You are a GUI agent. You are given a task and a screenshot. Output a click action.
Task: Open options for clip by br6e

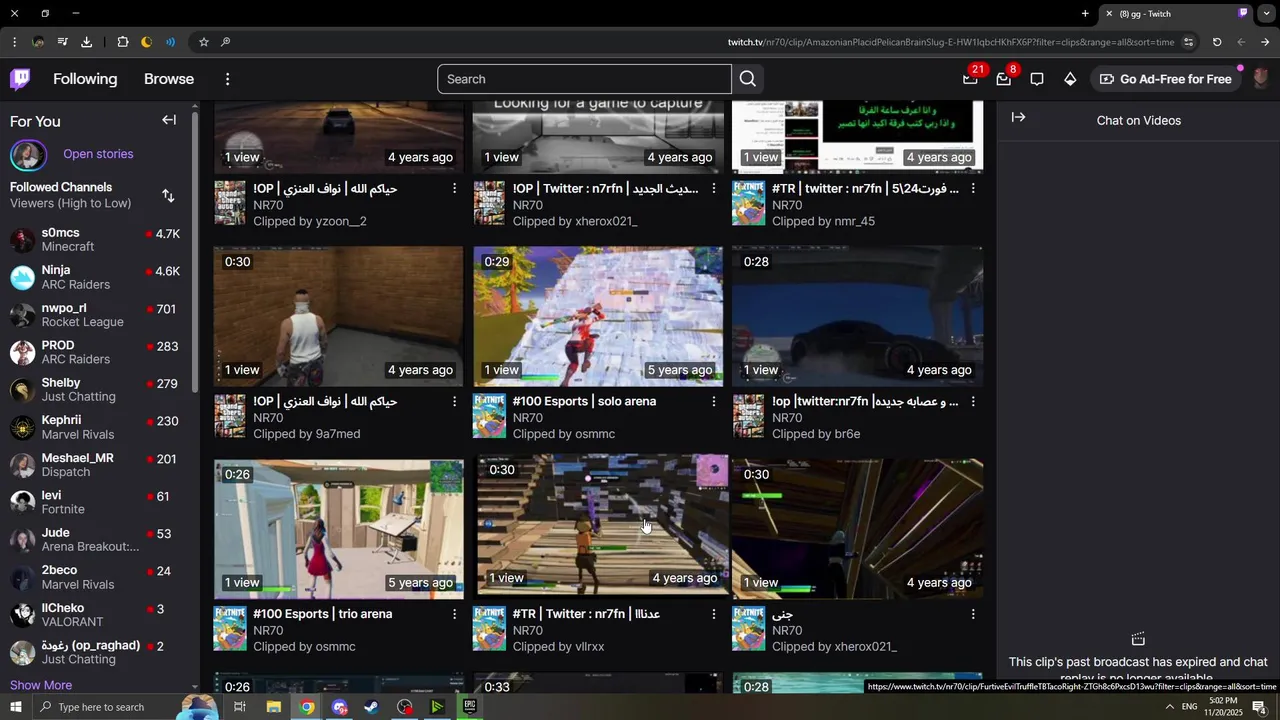pos(973,401)
